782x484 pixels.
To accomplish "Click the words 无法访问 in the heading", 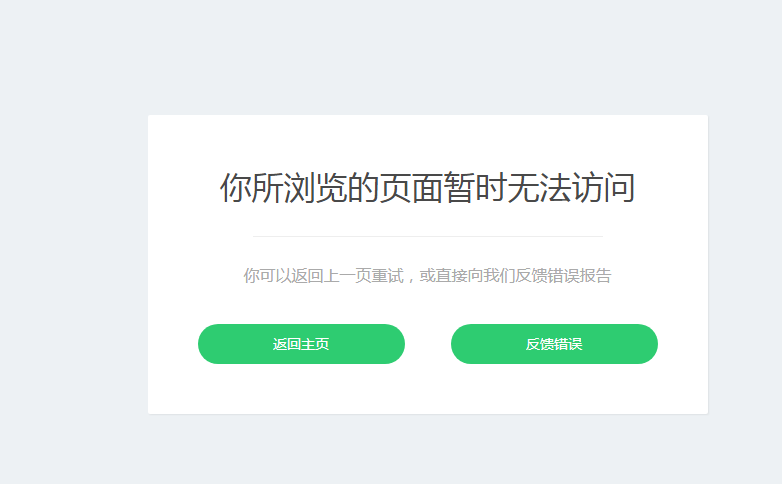I will tap(572, 188).
